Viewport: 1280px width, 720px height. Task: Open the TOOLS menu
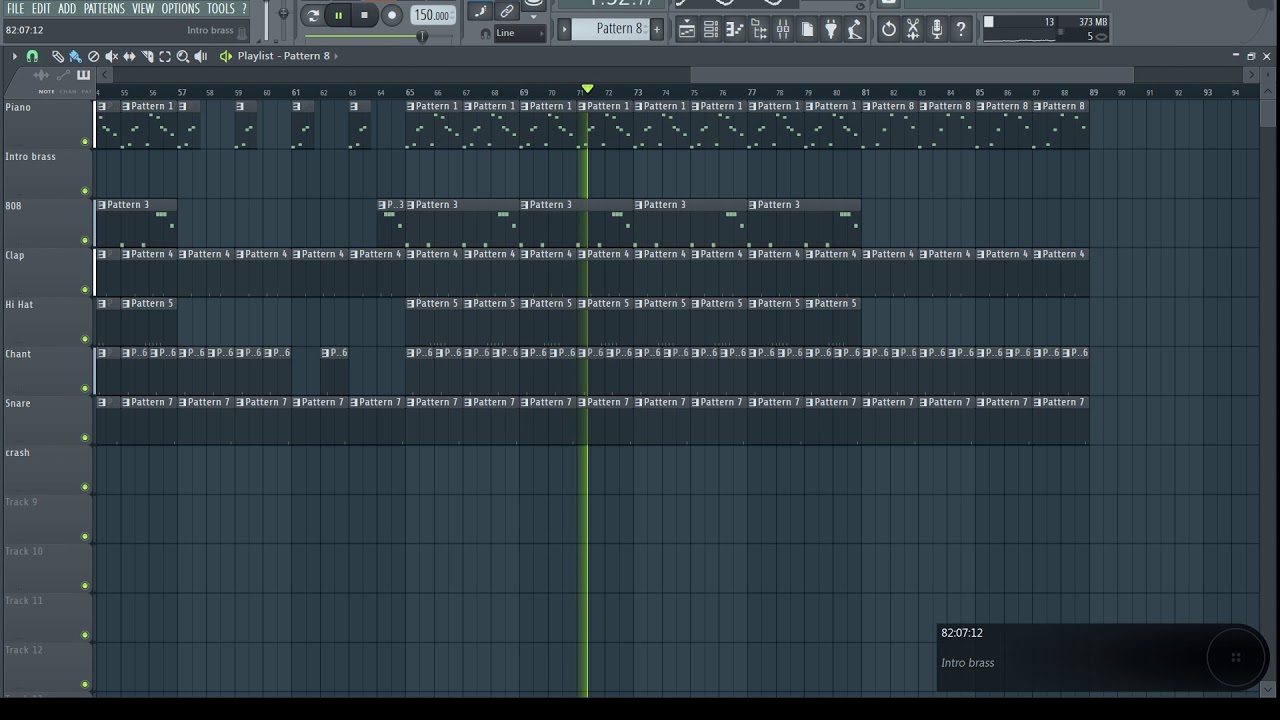point(220,9)
